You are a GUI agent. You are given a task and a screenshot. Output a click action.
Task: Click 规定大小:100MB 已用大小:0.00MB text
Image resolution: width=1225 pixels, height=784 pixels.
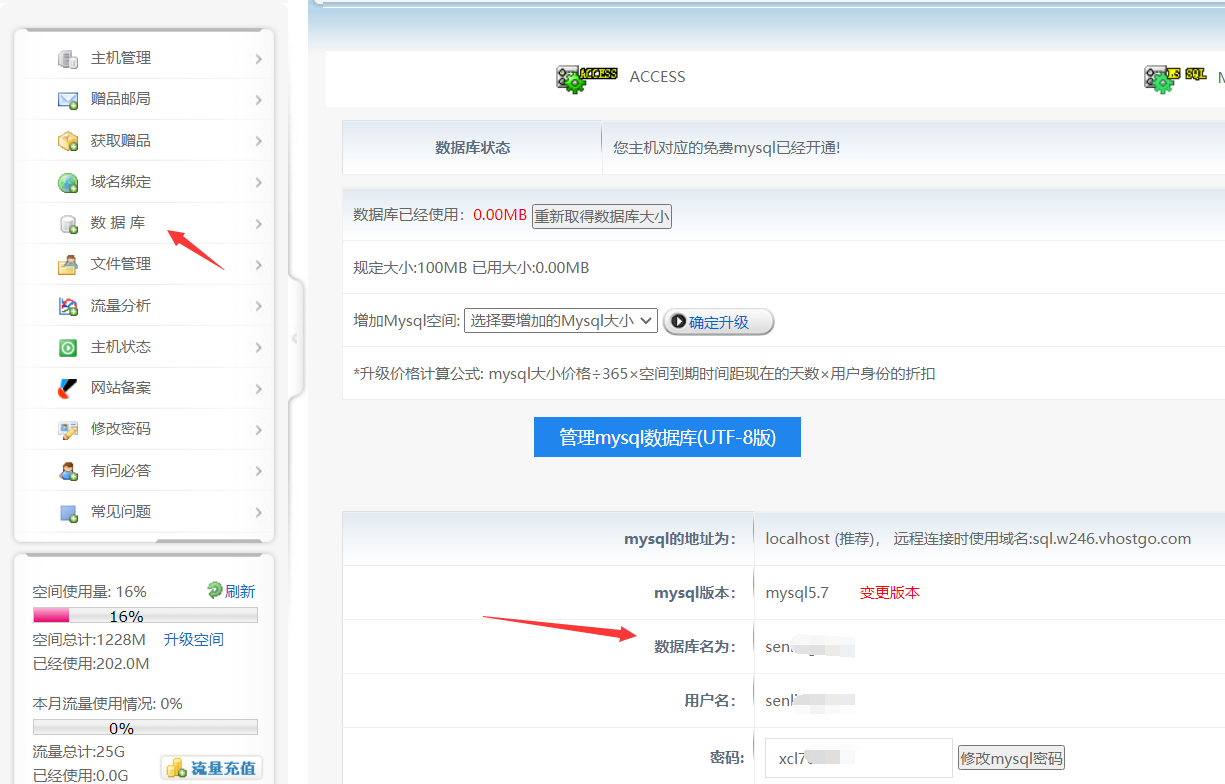(471, 268)
